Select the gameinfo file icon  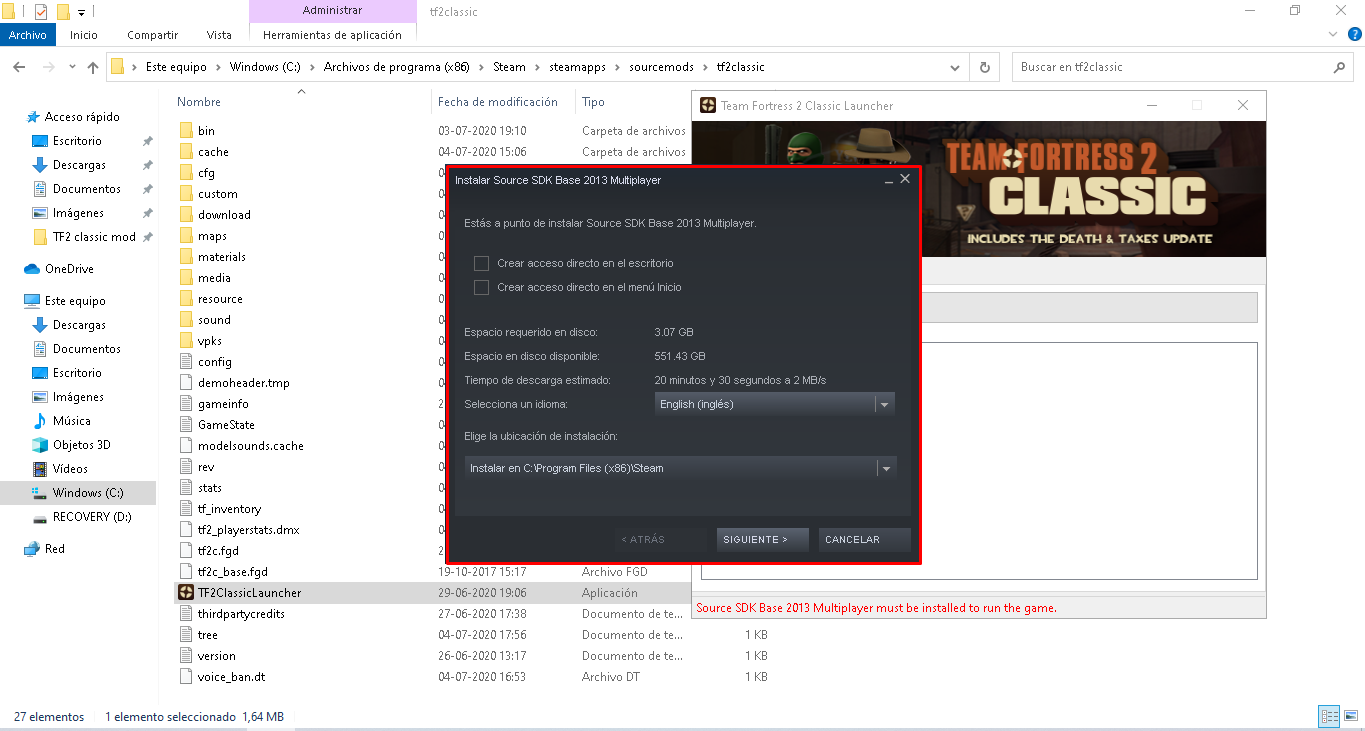[x=185, y=404]
